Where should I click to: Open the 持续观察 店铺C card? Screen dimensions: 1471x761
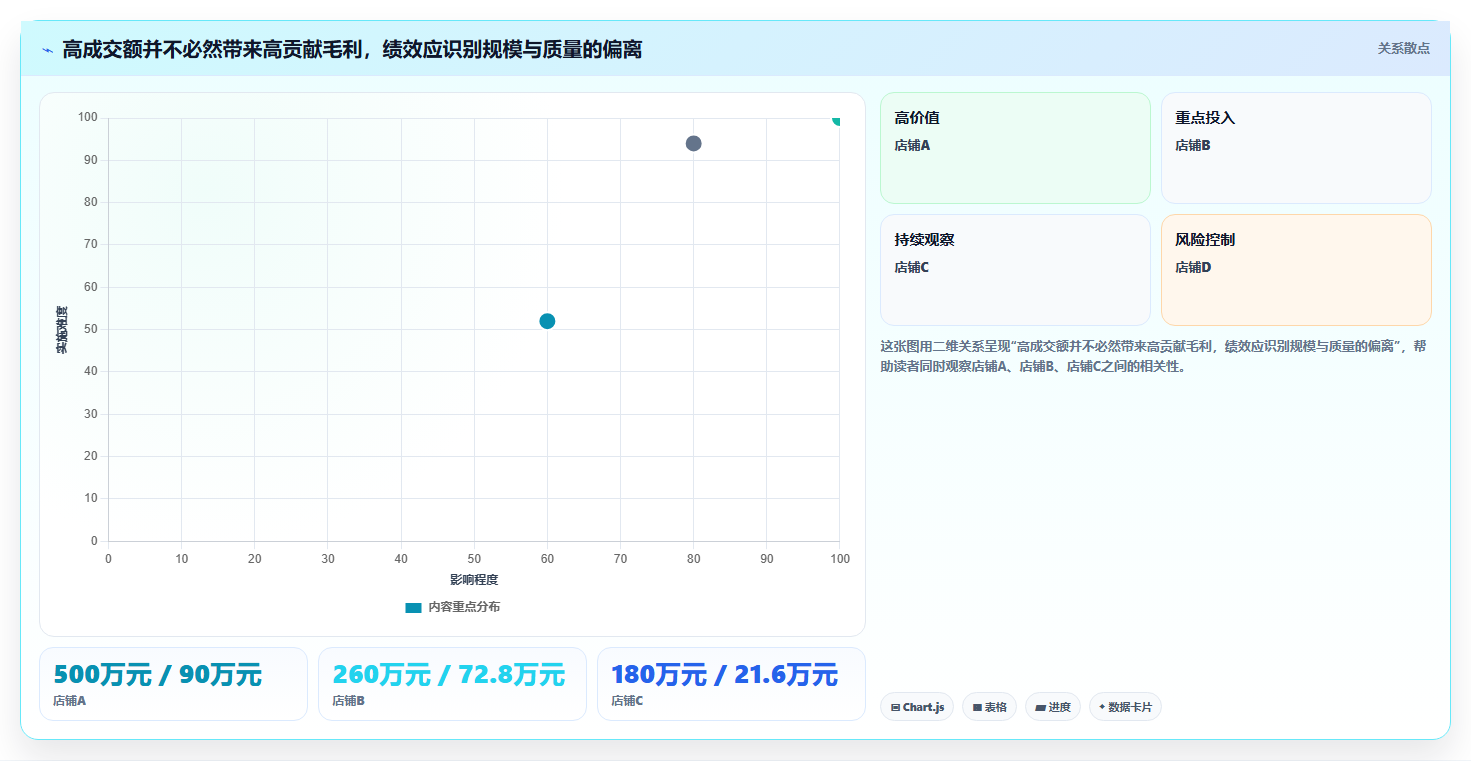point(1015,270)
